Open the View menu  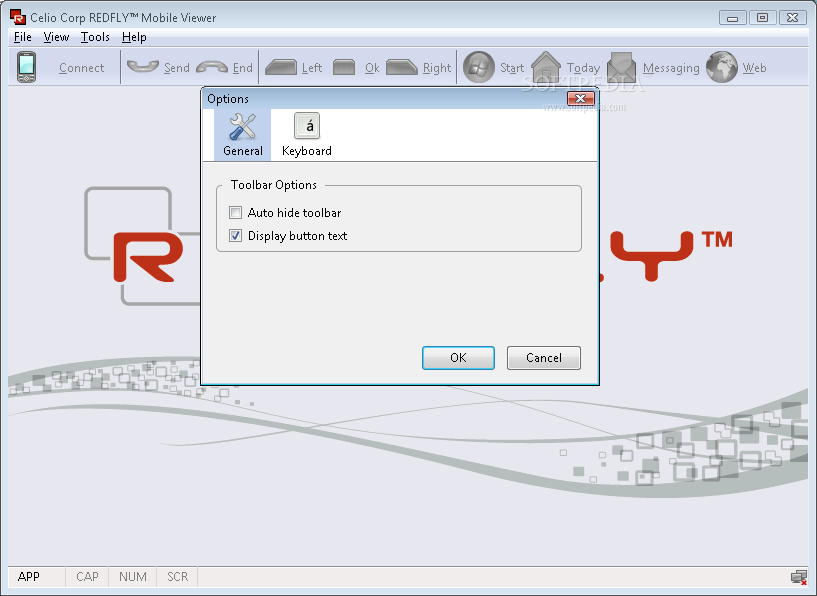click(x=56, y=37)
